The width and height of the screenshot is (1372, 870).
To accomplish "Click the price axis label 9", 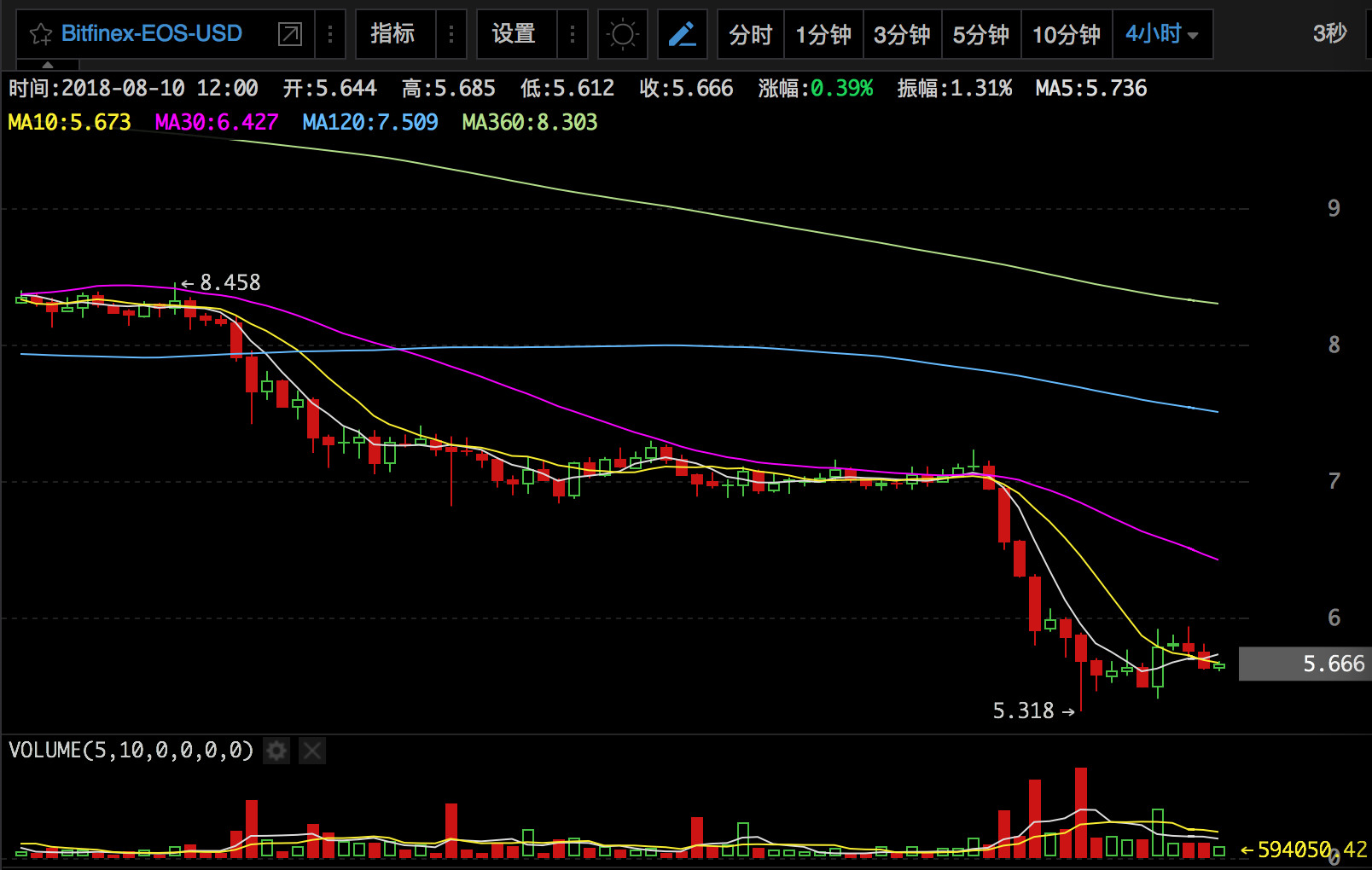I will 1334,208.
